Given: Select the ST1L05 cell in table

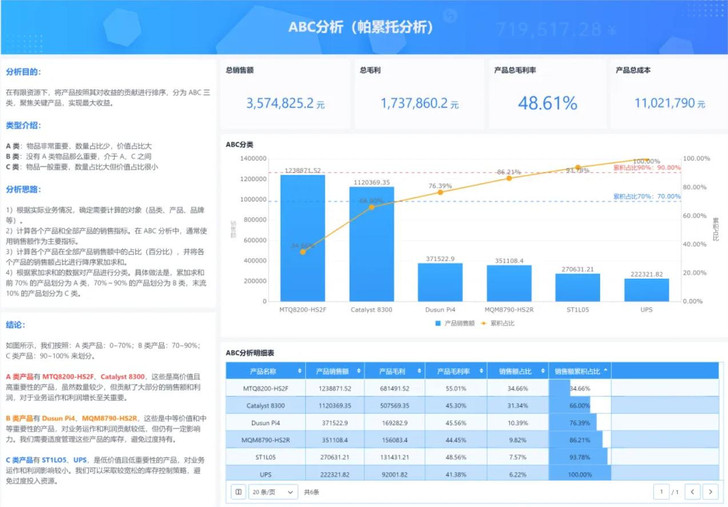Looking at the screenshot, I should (x=266, y=457).
